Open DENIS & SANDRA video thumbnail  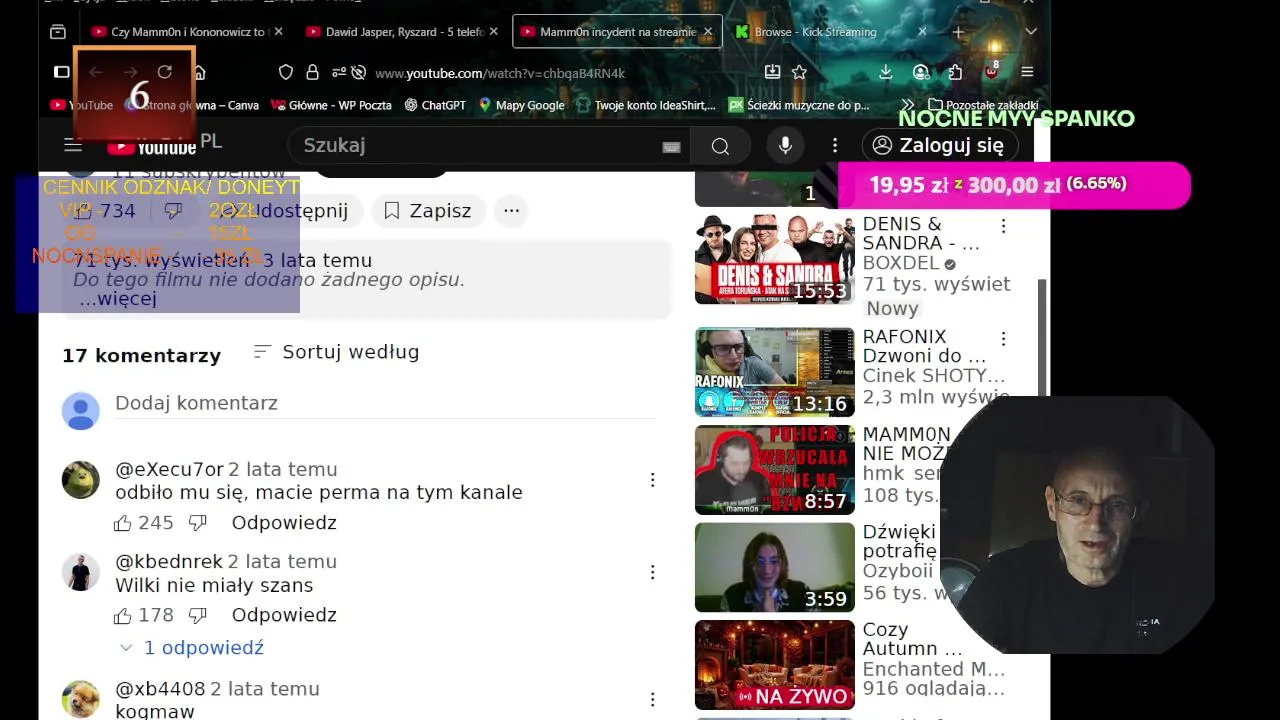click(x=775, y=259)
